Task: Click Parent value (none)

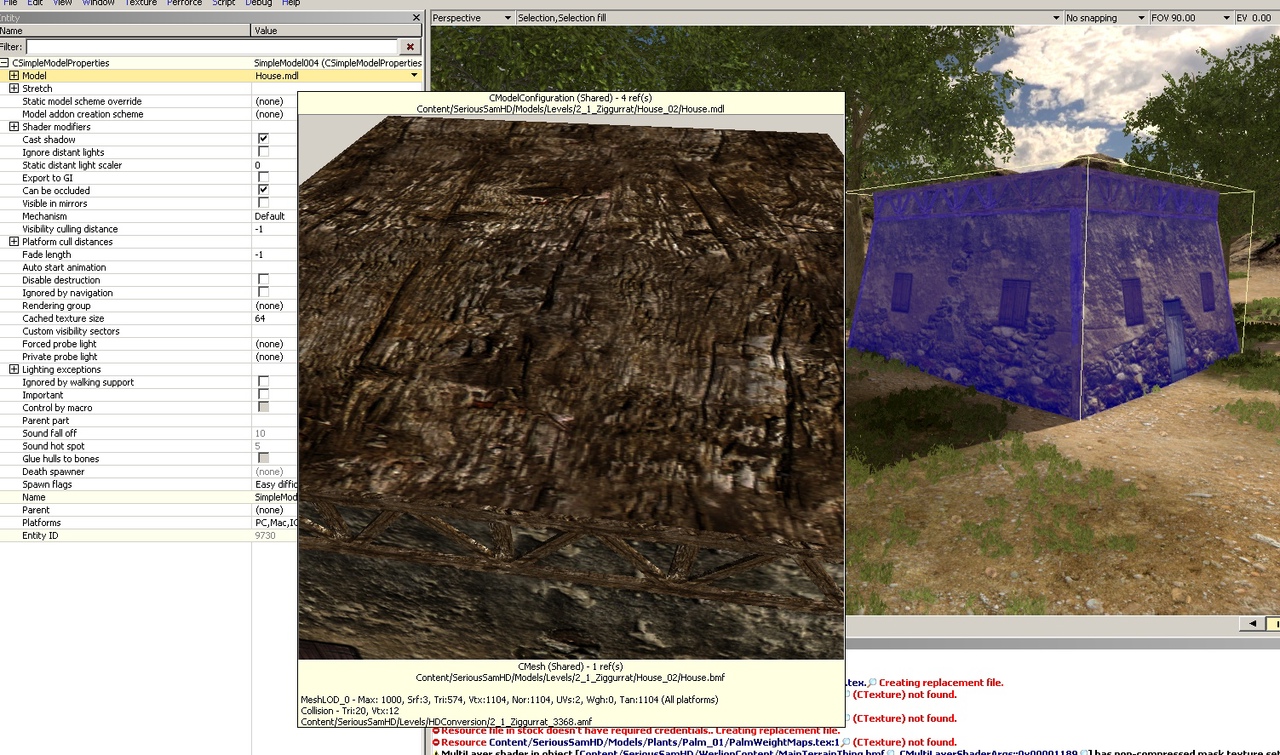Action: (x=269, y=510)
